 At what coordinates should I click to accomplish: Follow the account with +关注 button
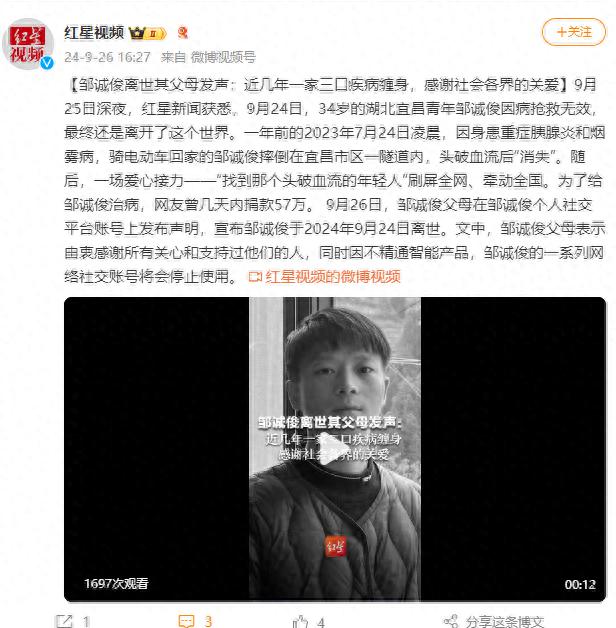pos(574,32)
